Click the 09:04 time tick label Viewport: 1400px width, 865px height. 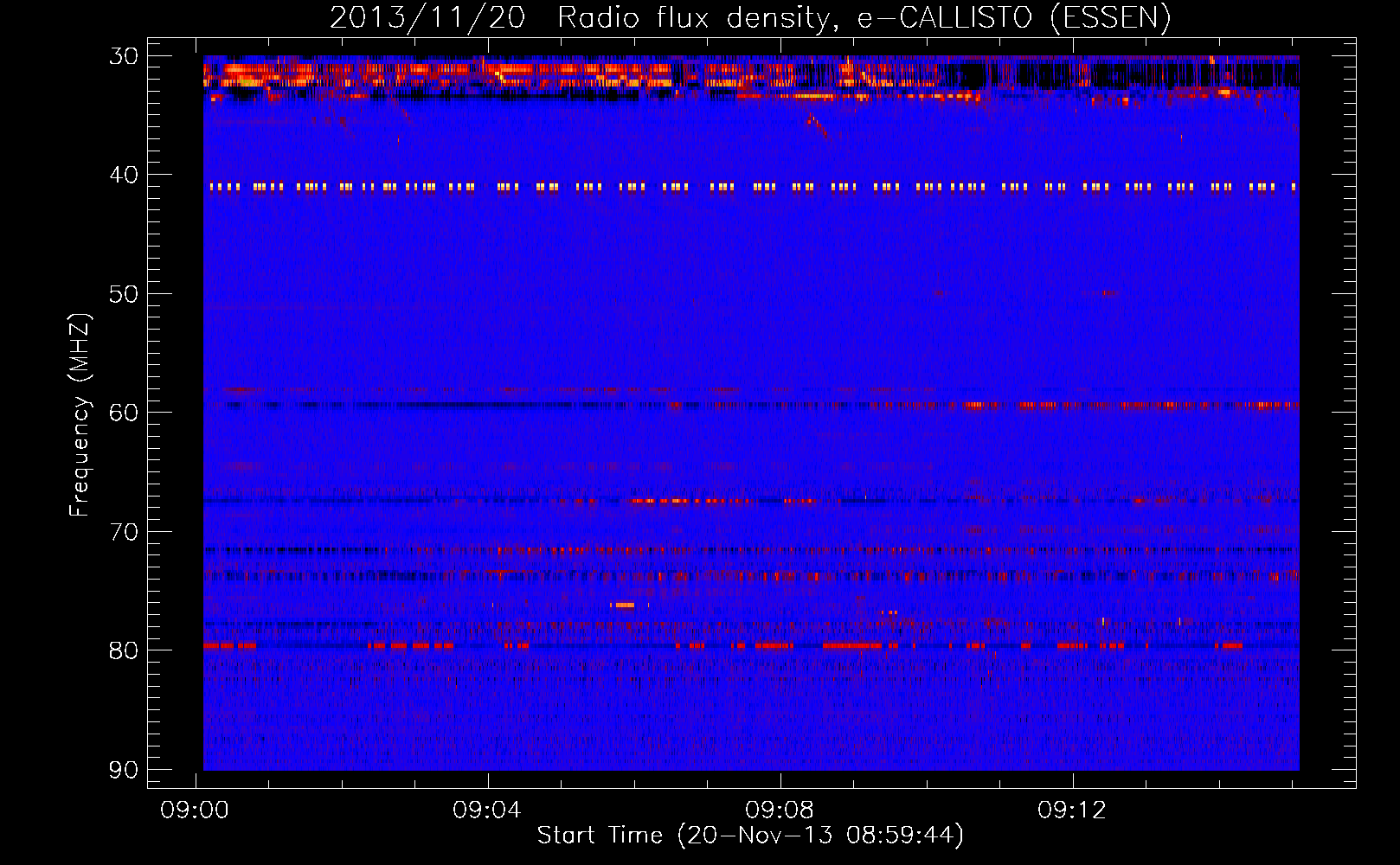[487, 811]
